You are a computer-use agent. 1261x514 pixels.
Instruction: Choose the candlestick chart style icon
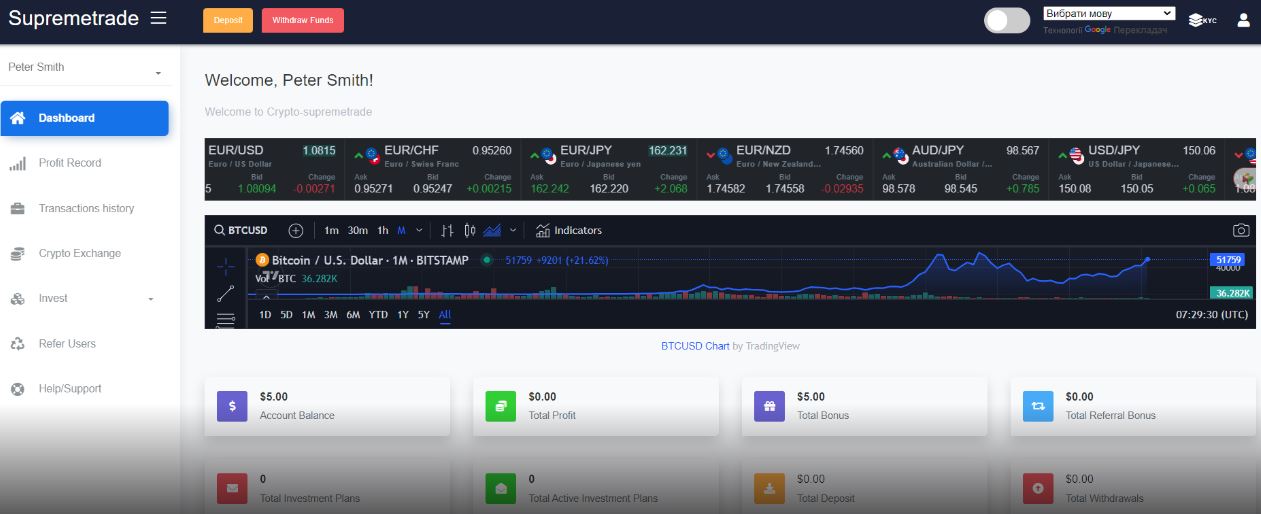click(470, 230)
